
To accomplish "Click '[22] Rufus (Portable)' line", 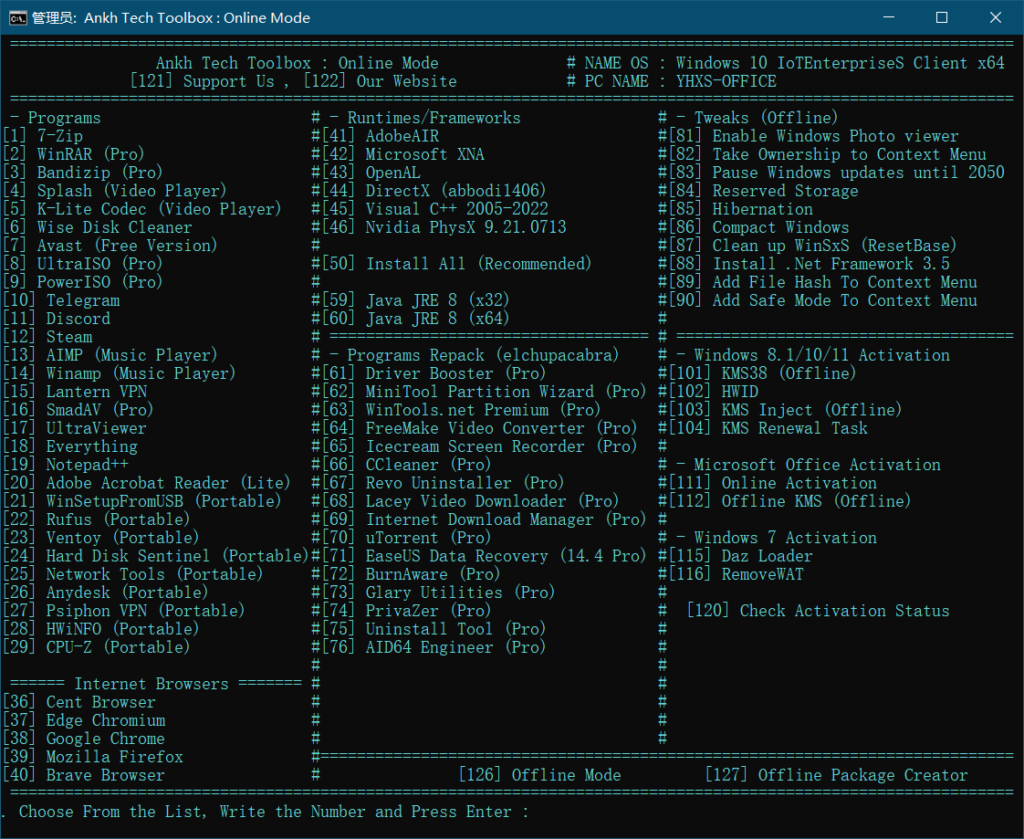I will 96,520.
